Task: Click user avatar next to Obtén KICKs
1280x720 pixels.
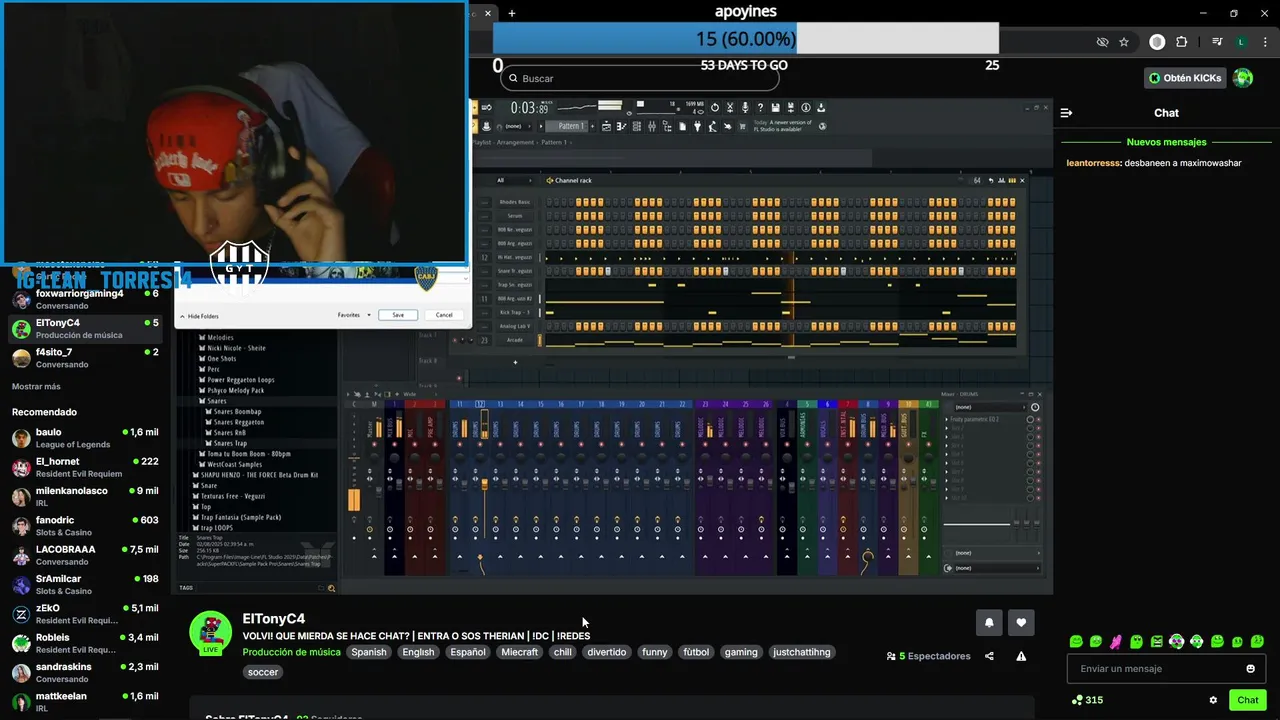Action: tap(1243, 78)
